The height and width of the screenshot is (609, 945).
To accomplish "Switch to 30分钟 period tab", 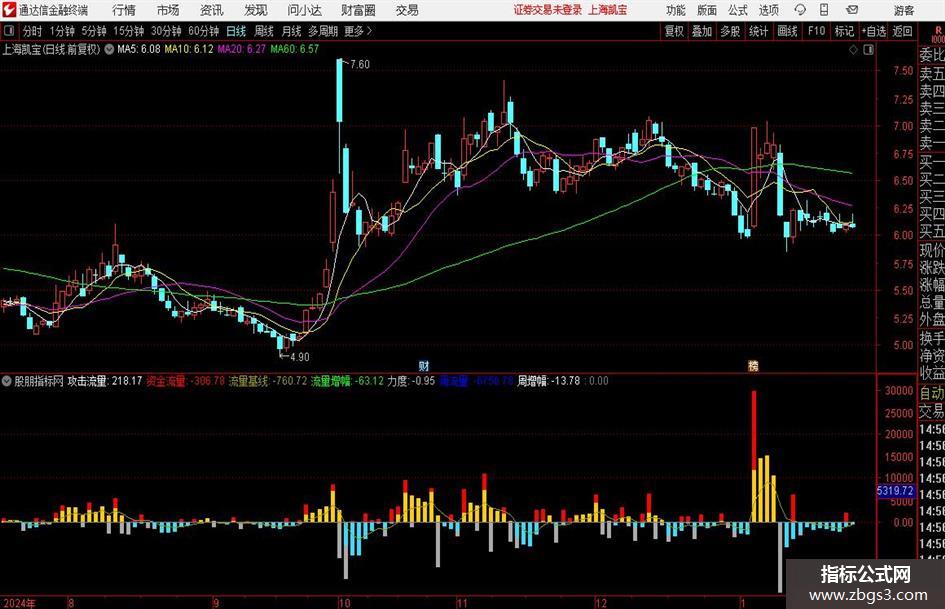I will pyautogui.click(x=166, y=31).
